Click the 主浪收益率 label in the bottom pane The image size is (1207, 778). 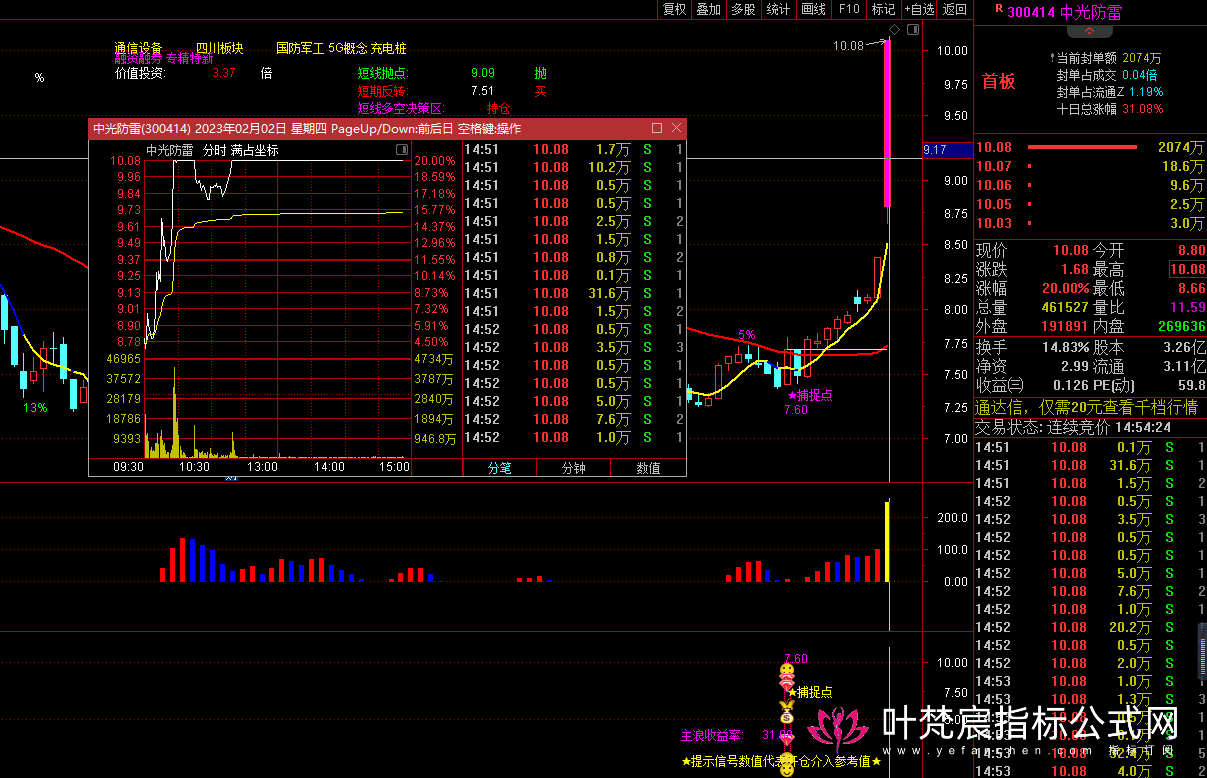[715, 735]
